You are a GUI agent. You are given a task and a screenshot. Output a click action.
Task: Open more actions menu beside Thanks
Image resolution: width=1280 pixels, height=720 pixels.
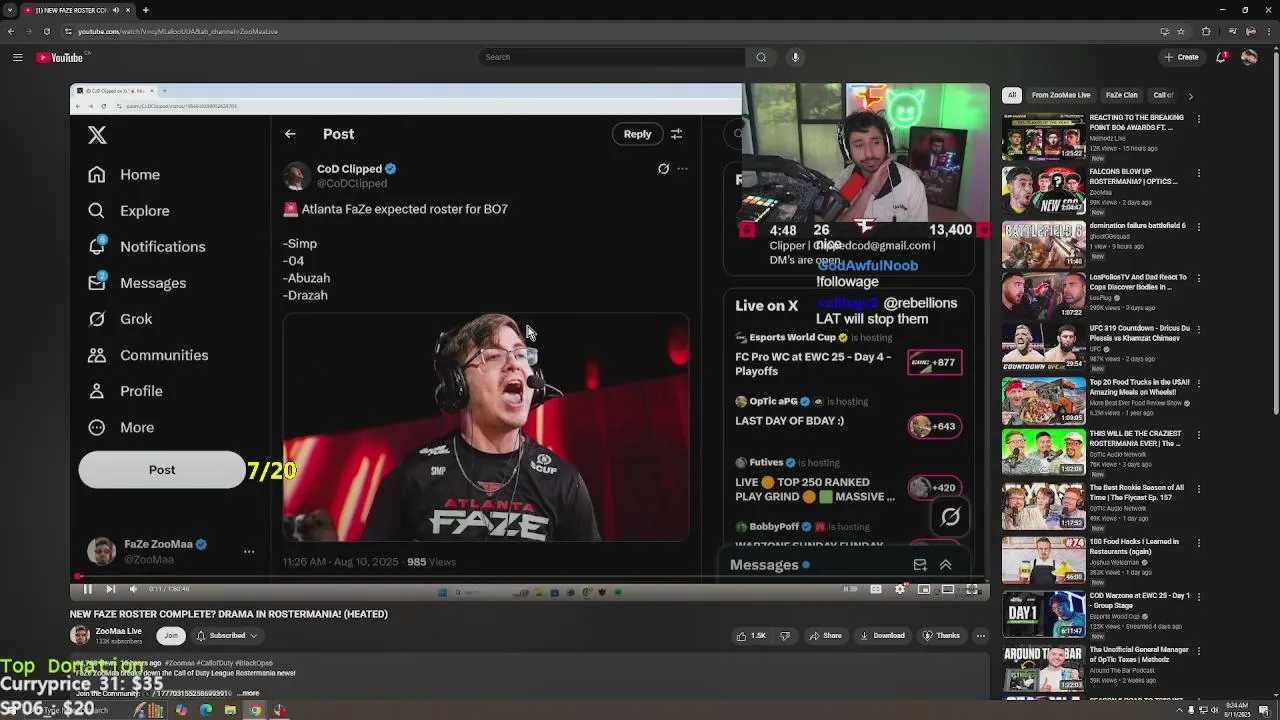pyautogui.click(x=980, y=636)
